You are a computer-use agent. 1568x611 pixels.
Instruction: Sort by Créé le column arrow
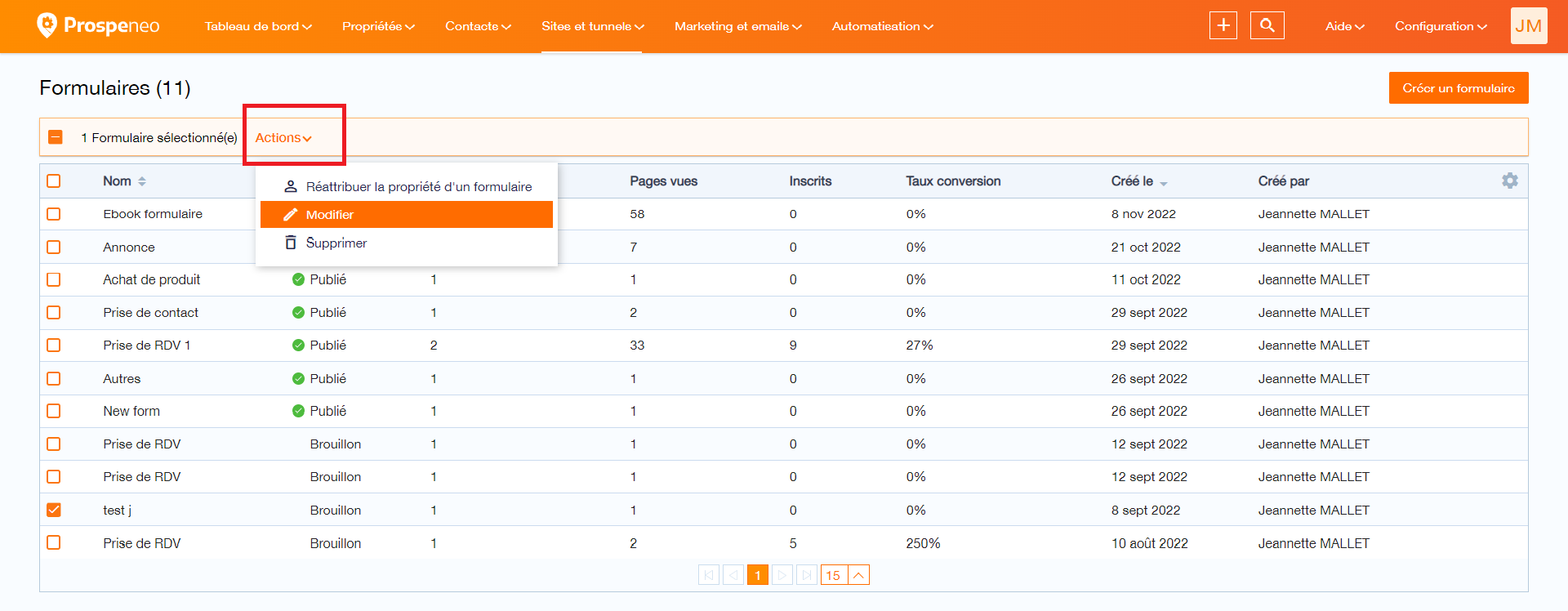click(1164, 184)
